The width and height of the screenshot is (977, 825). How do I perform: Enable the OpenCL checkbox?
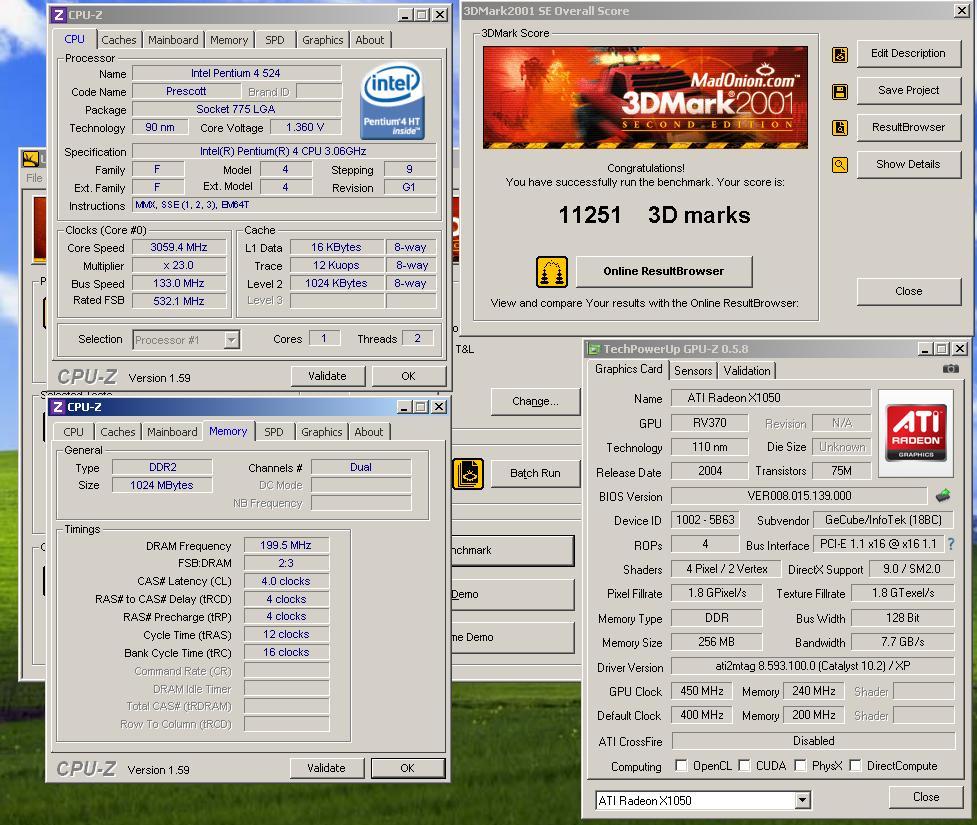[x=682, y=765]
